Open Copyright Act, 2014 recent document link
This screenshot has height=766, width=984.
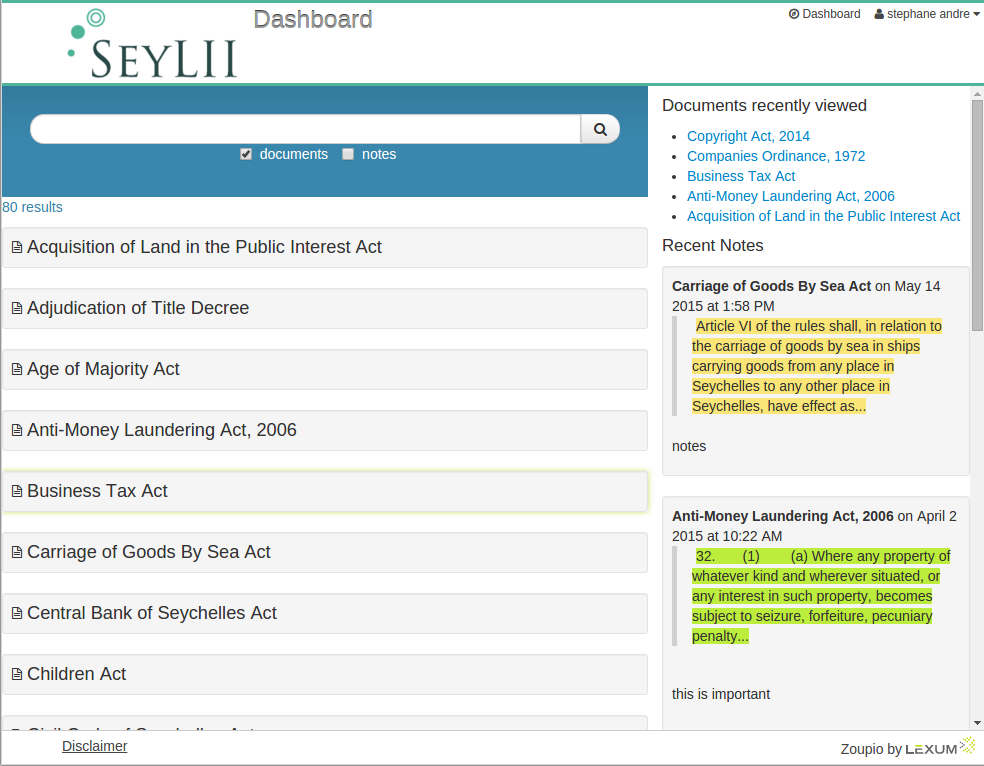[x=748, y=136]
